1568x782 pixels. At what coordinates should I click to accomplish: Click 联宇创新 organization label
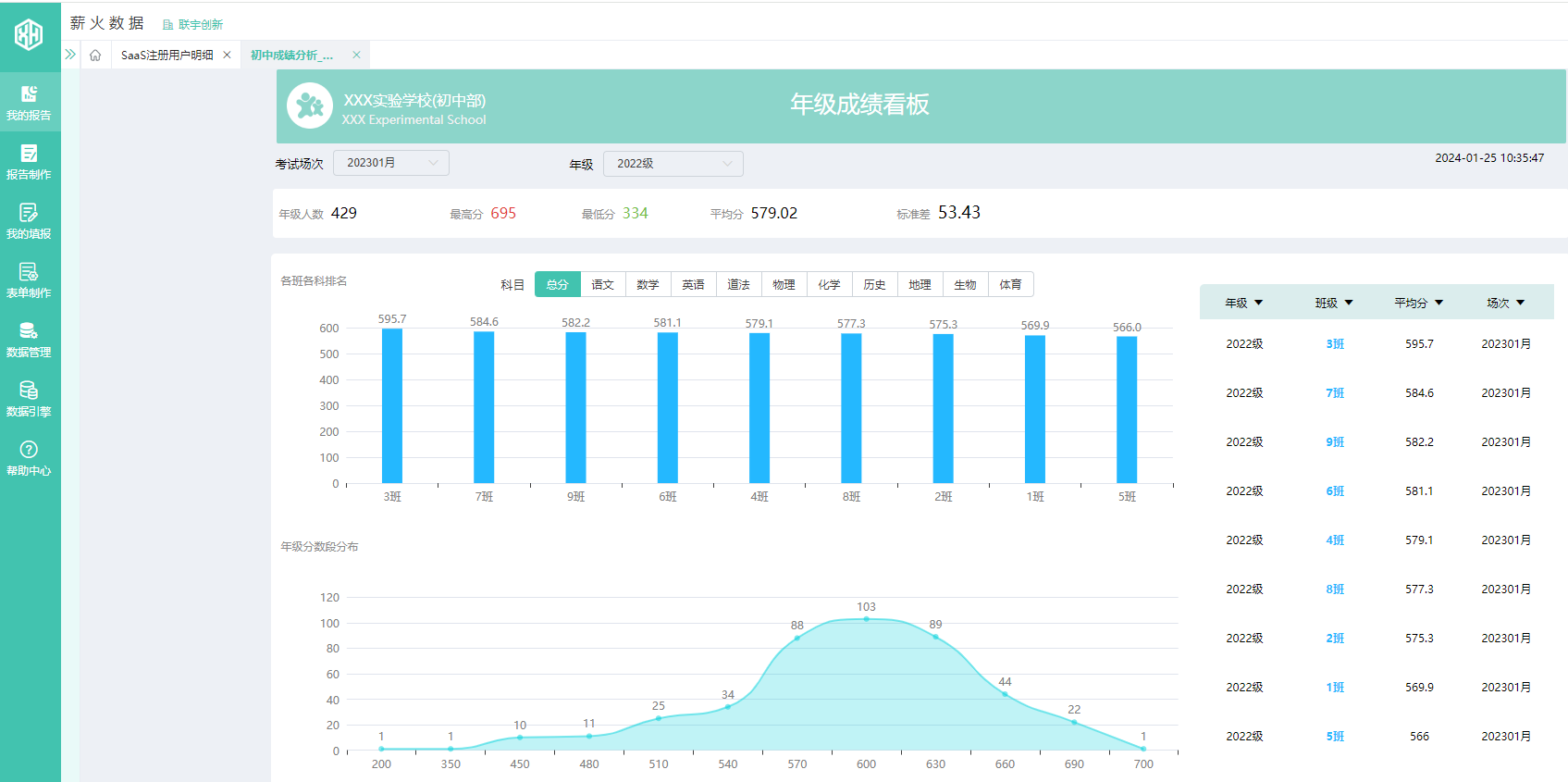(201, 25)
